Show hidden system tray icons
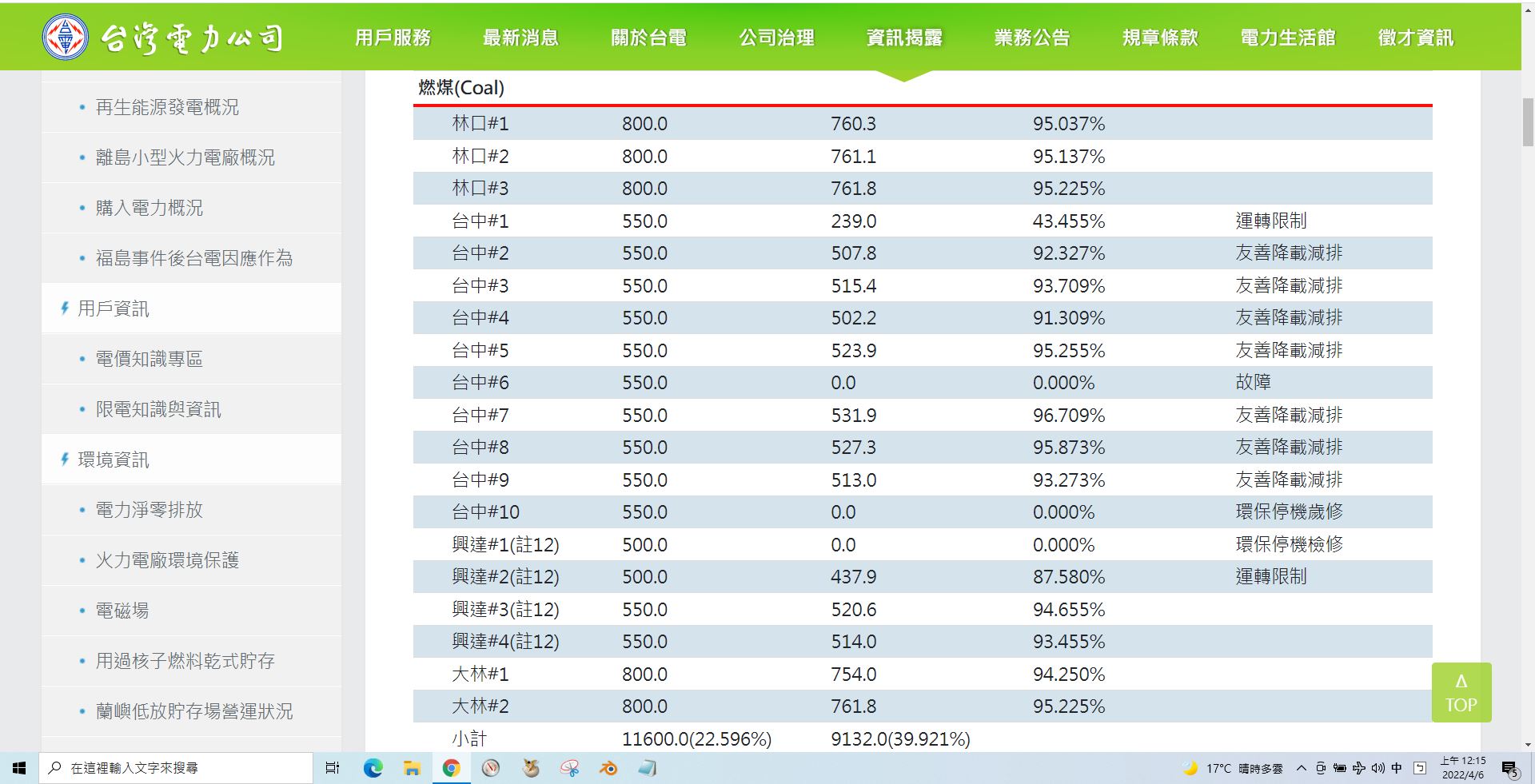Image resolution: width=1535 pixels, height=784 pixels. click(x=1301, y=768)
